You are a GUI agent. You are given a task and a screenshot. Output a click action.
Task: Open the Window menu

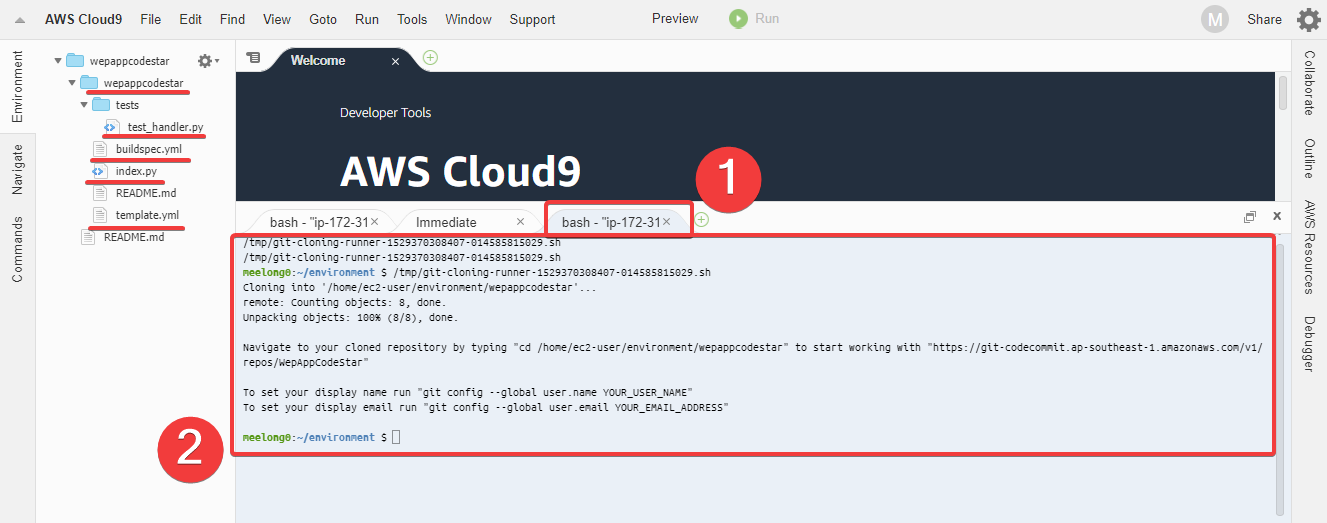(x=468, y=19)
